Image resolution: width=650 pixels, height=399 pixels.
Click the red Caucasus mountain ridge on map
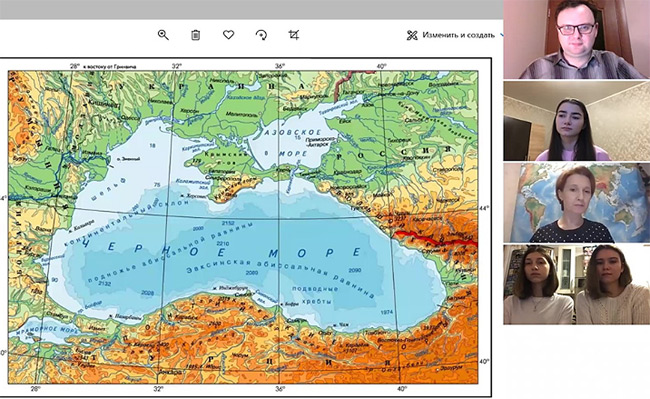point(433,239)
